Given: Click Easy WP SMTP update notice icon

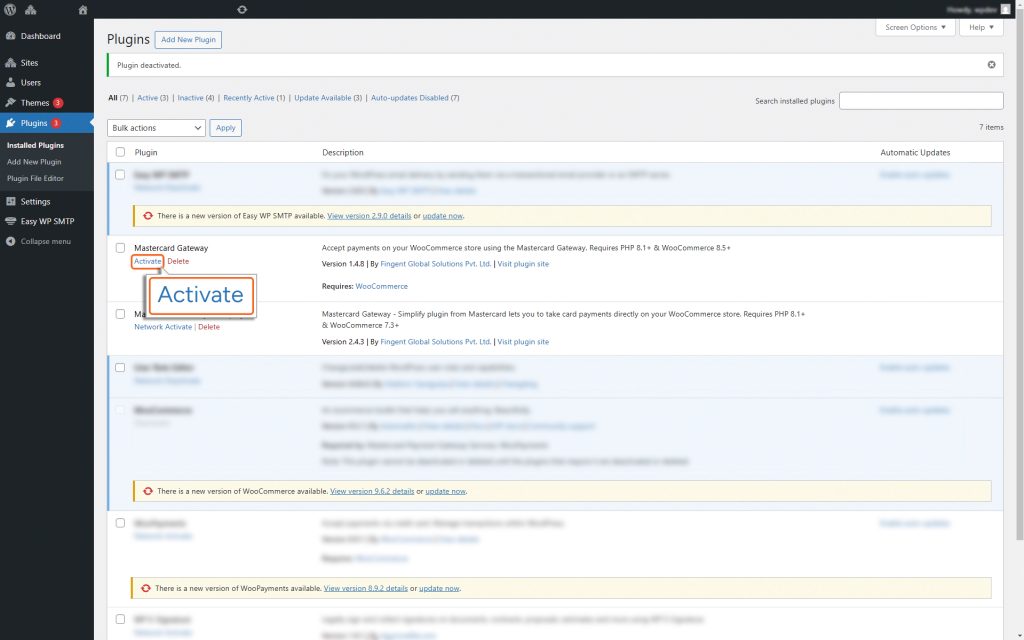Looking at the screenshot, I should tap(148, 216).
